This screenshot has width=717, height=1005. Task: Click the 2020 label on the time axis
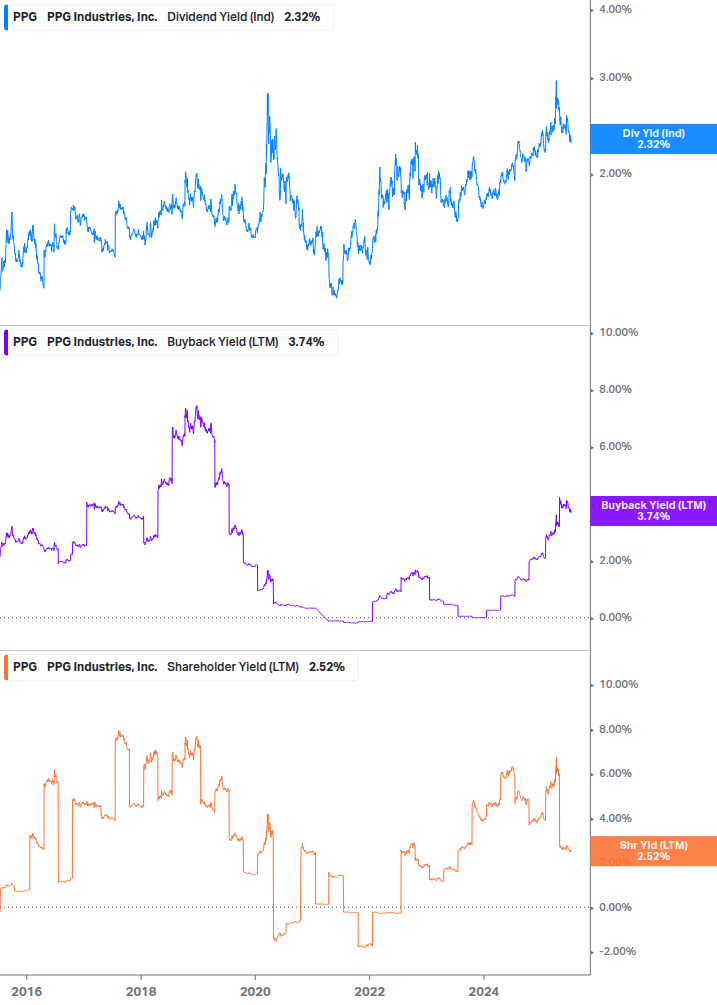255,992
